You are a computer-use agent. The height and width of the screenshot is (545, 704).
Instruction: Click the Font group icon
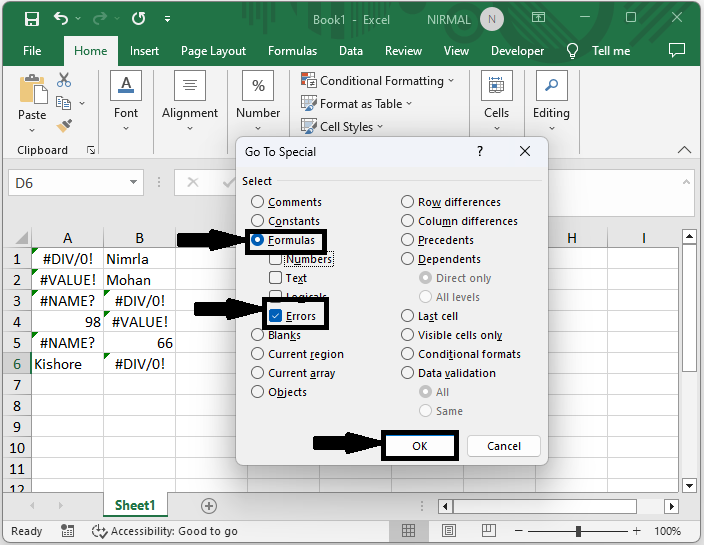pyautogui.click(x=126, y=85)
